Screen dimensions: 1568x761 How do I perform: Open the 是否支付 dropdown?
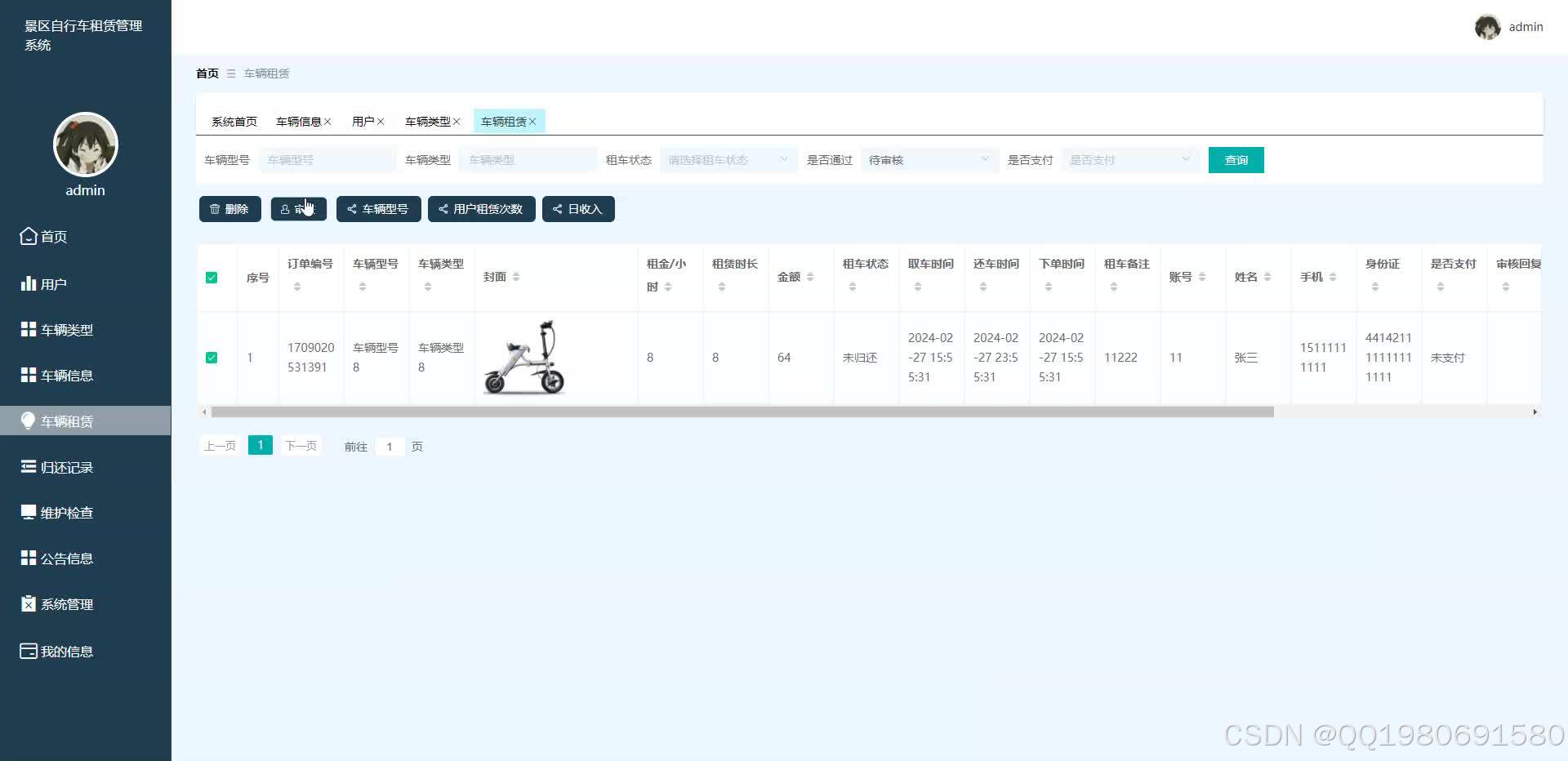(1129, 159)
